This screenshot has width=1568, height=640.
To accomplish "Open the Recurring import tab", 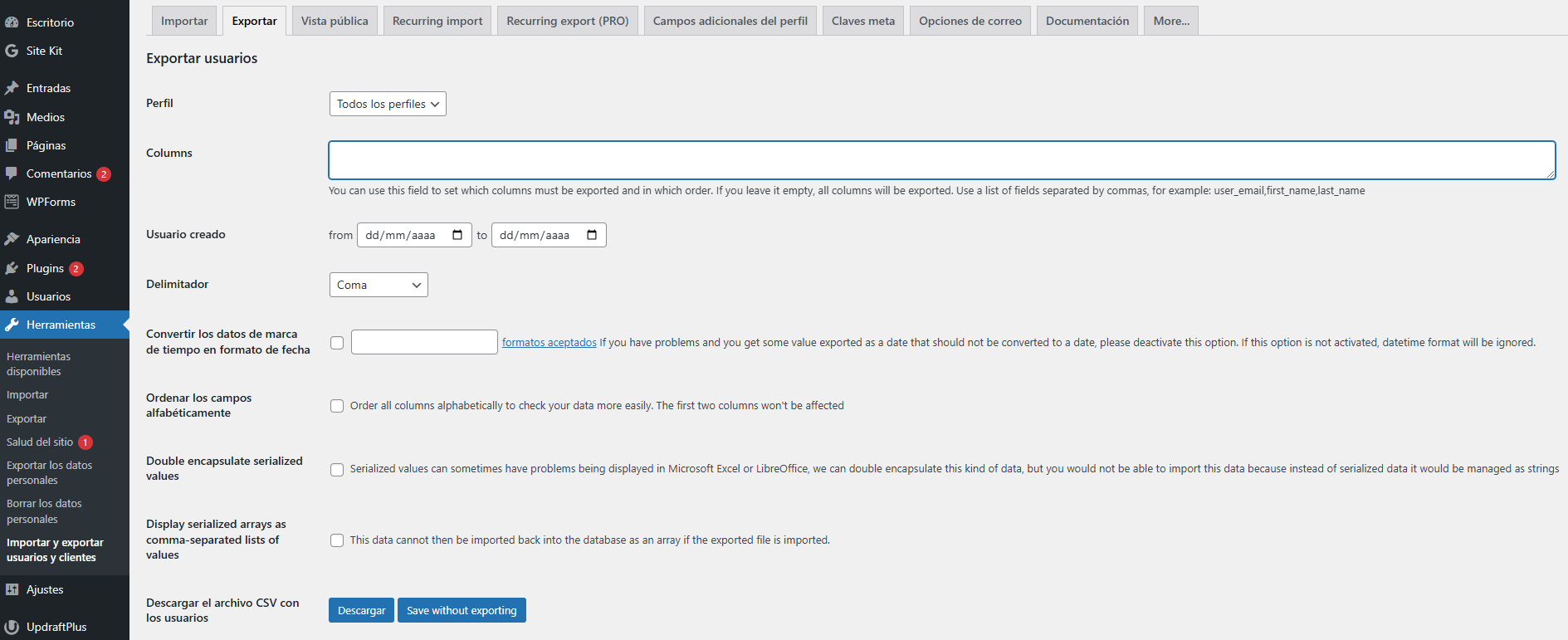I will point(437,21).
